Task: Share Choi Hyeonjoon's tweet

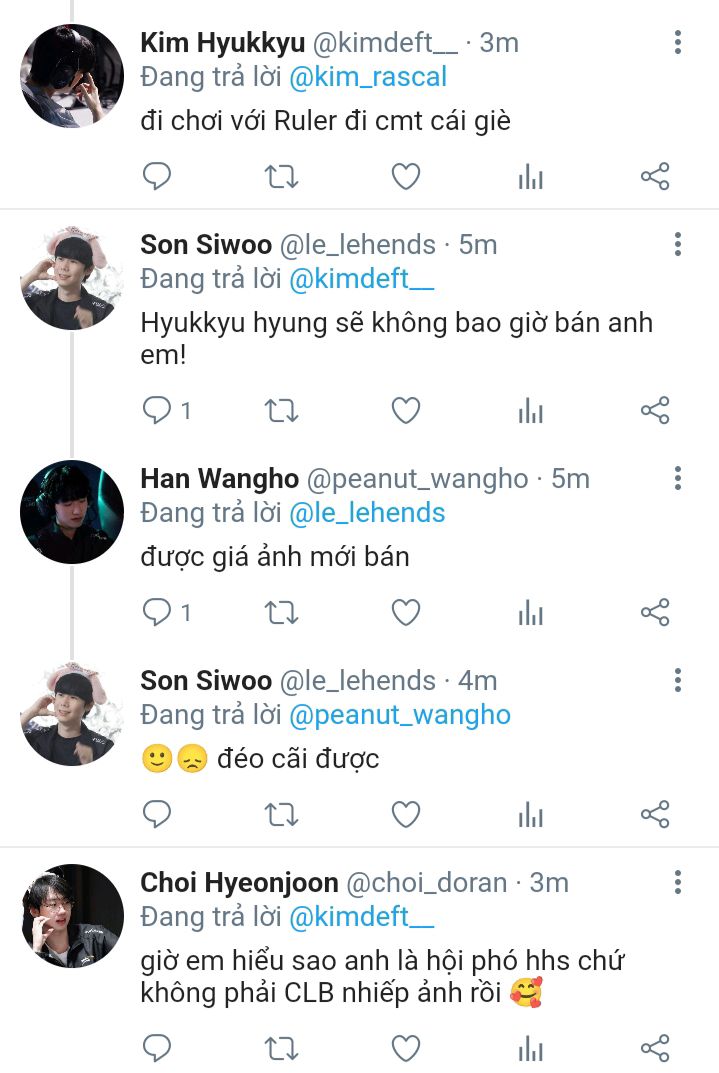Action: pos(654,1047)
